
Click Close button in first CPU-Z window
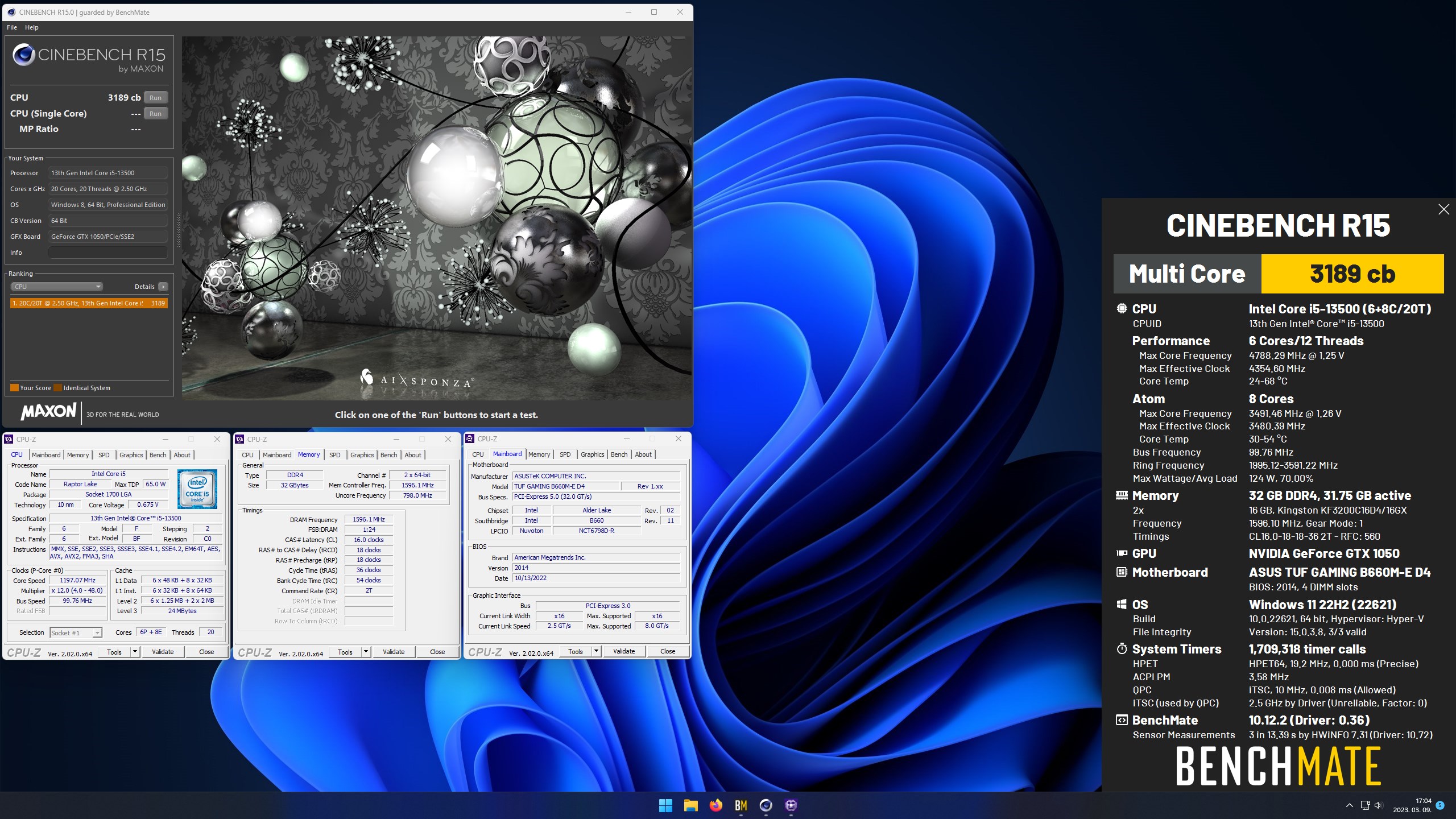coord(206,652)
